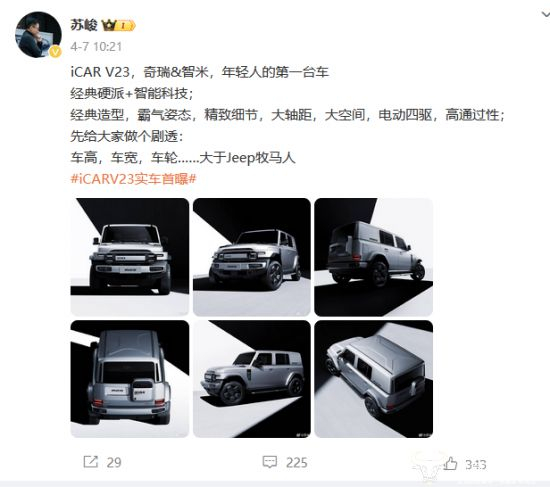Open the #iCARV23实车首曝# hashtag
Viewport: 550px width, 487px height.
pyautogui.click(x=133, y=179)
